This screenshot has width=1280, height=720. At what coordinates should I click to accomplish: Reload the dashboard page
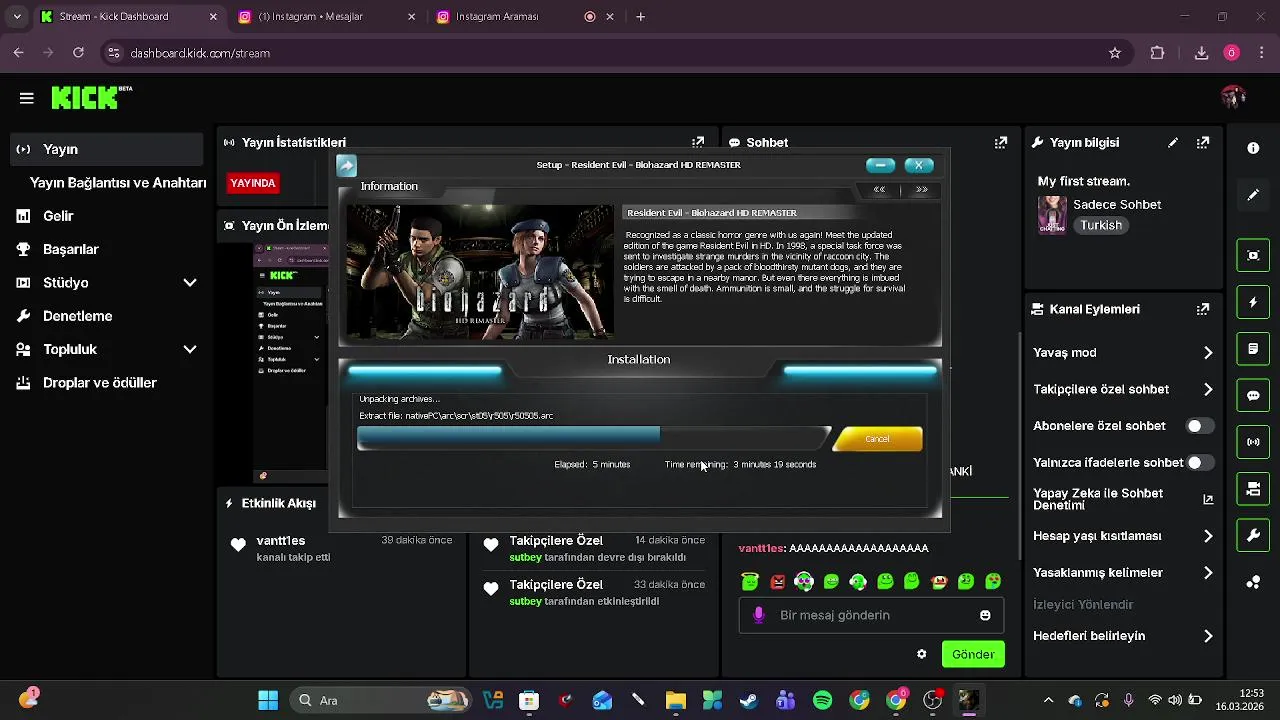(79, 53)
